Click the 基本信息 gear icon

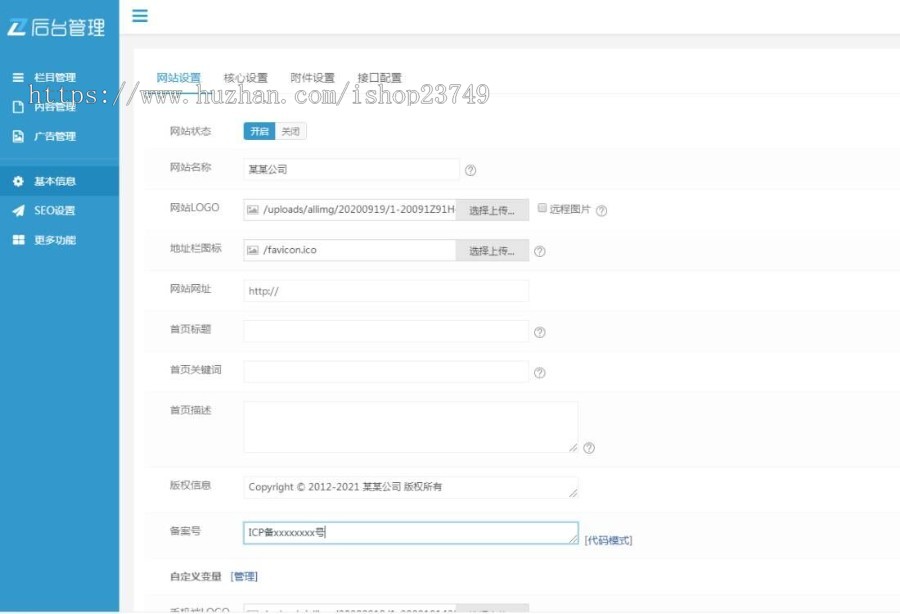18,181
